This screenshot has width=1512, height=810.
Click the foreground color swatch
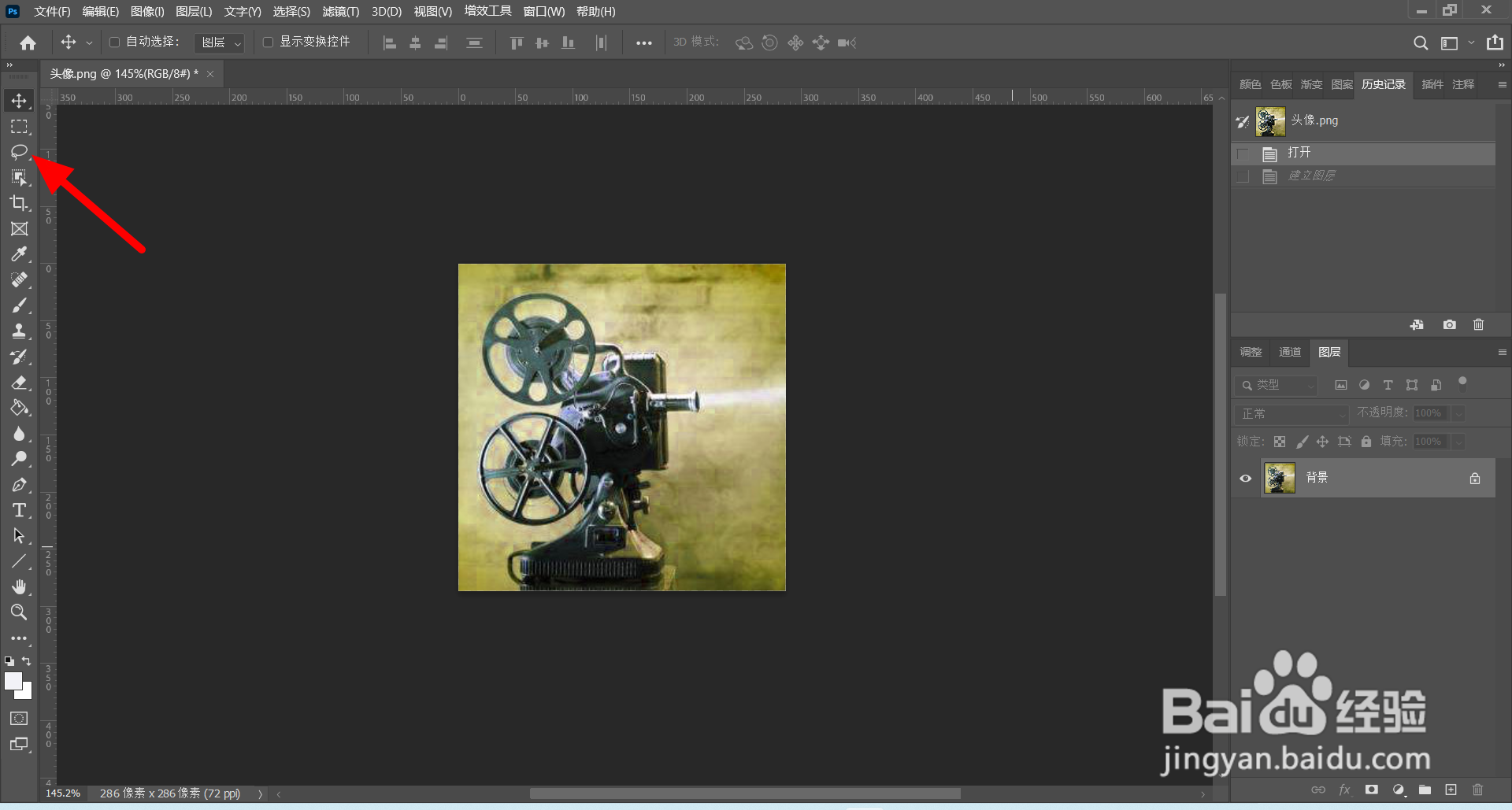point(13,681)
